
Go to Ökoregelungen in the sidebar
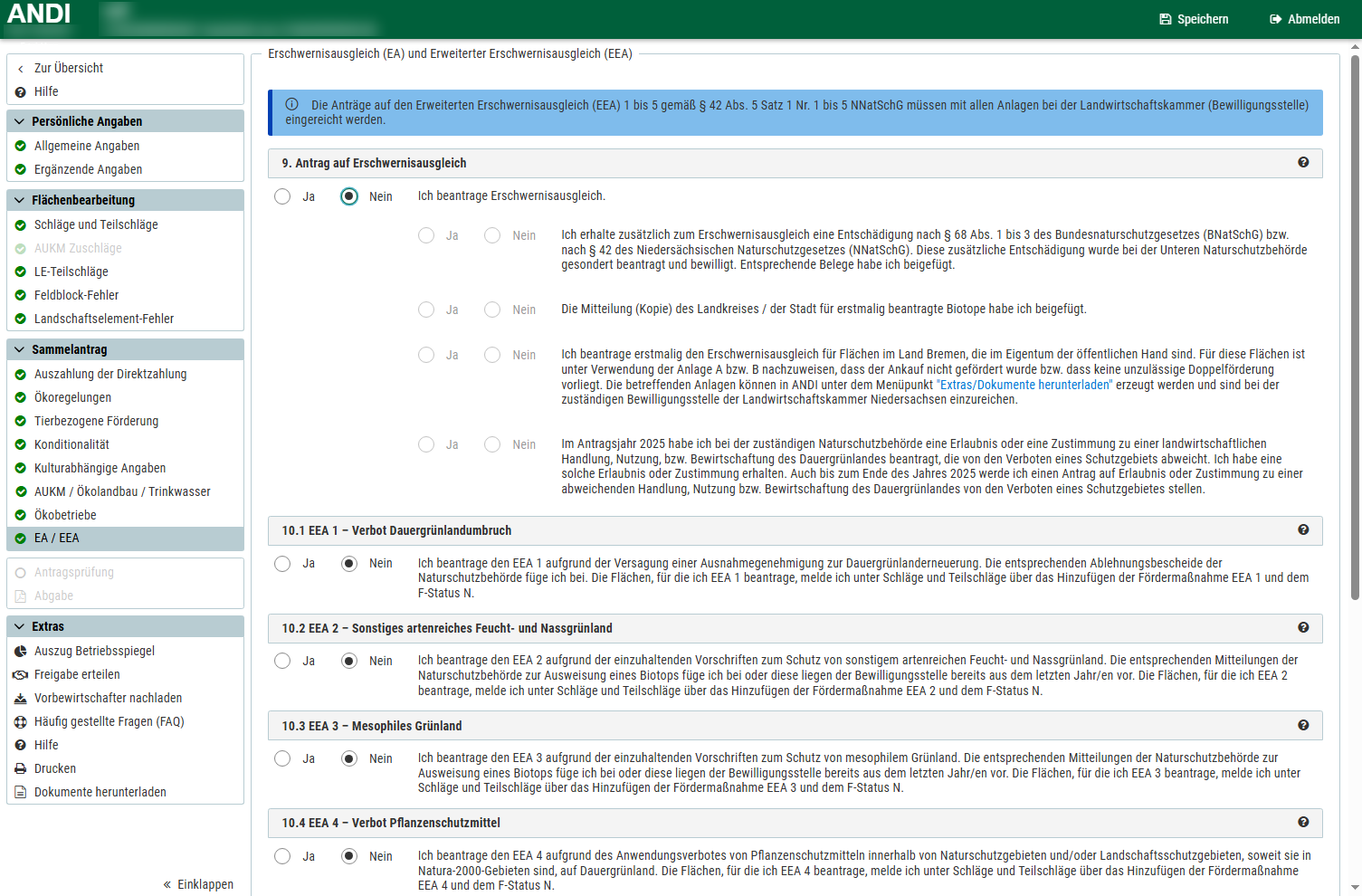click(72, 397)
